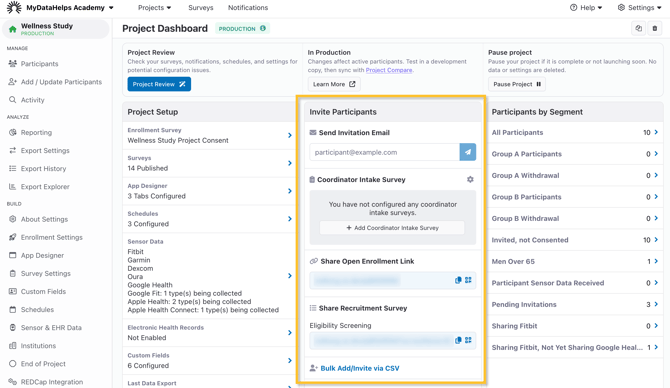The width and height of the screenshot is (670, 388).
Task: Select the Group A Participants segment
Action: (x=575, y=154)
